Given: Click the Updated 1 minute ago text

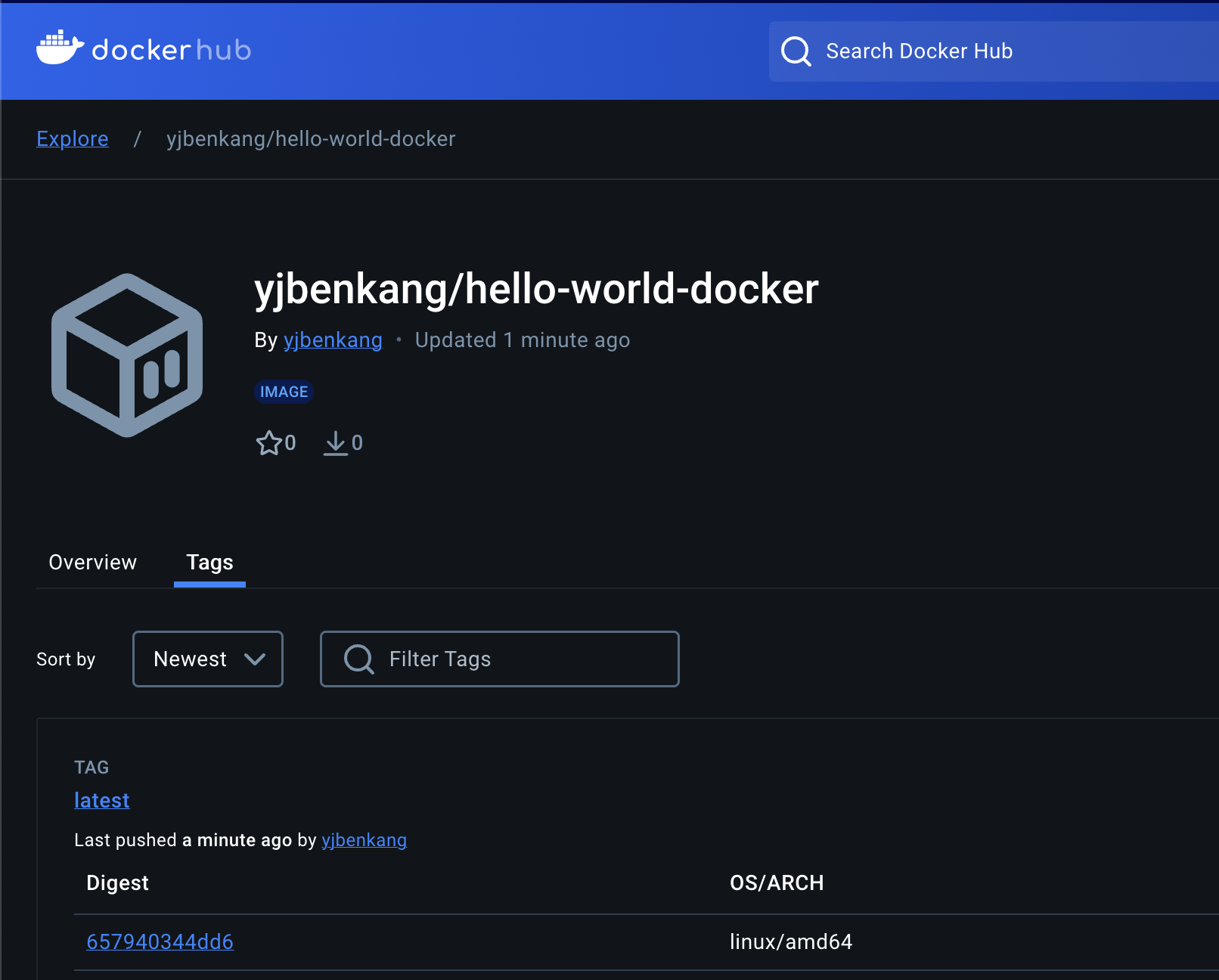Looking at the screenshot, I should 523,340.
